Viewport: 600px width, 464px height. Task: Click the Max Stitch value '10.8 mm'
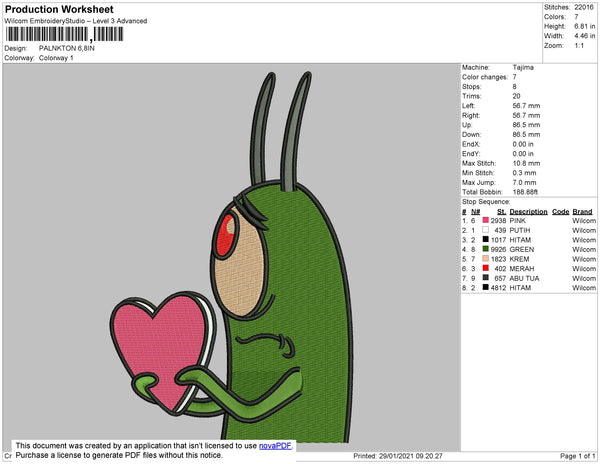[x=526, y=163]
